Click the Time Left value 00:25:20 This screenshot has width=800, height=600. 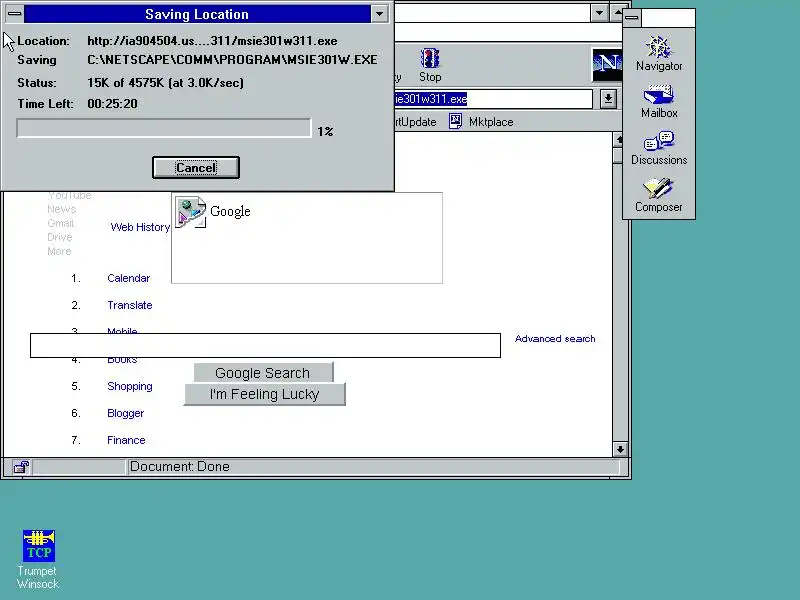[x=112, y=104]
